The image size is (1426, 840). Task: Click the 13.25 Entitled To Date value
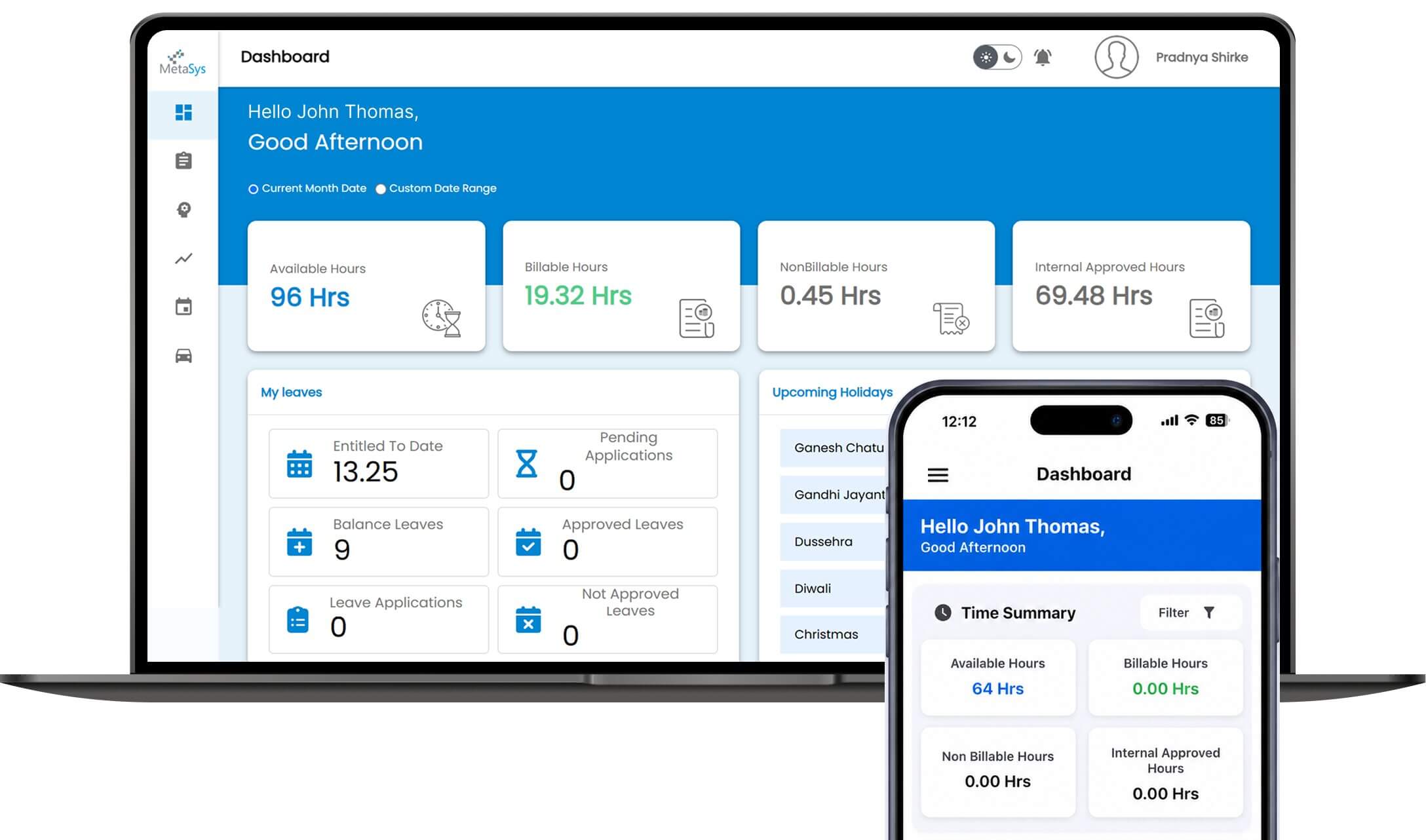[365, 472]
